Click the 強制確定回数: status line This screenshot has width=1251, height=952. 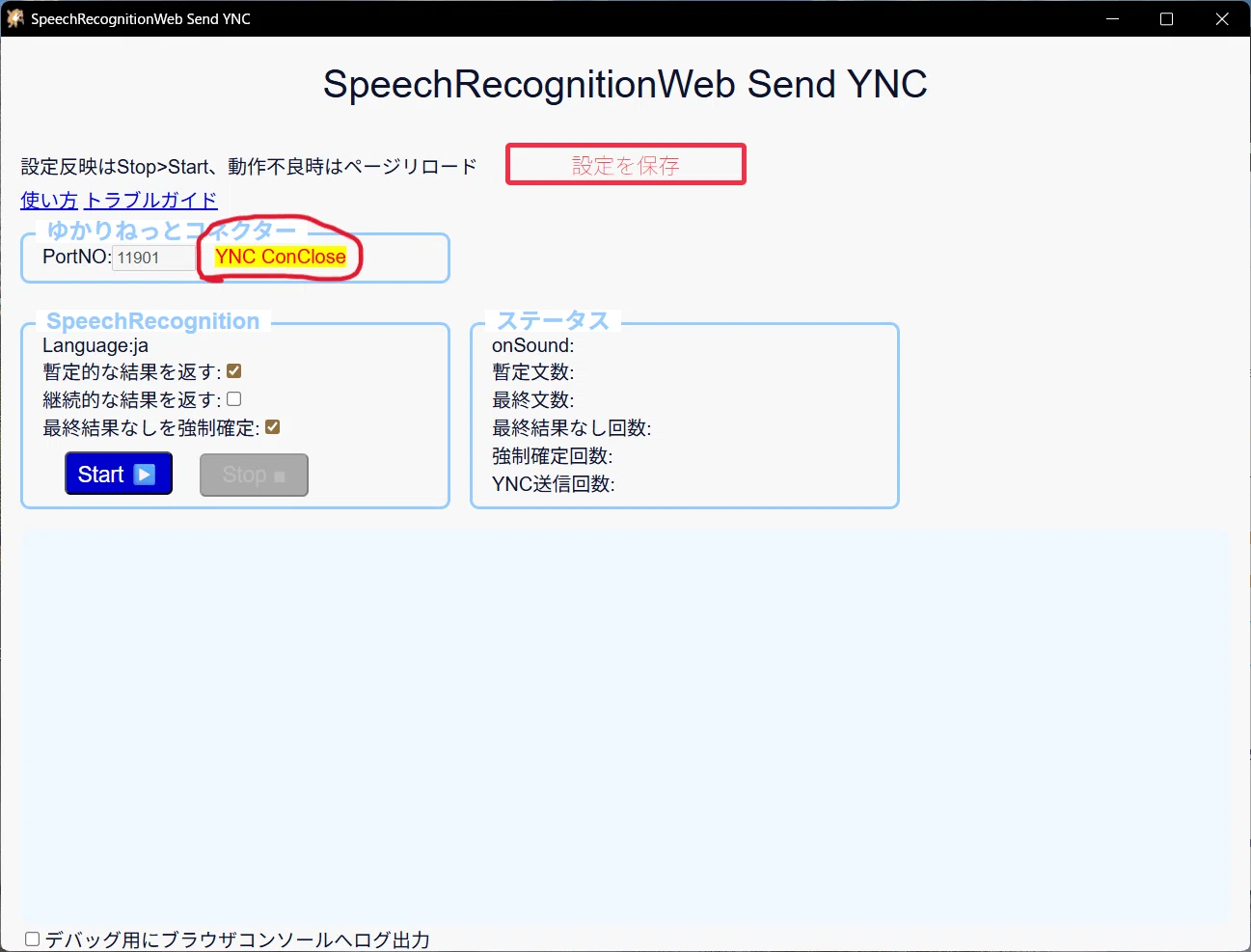tap(553, 456)
